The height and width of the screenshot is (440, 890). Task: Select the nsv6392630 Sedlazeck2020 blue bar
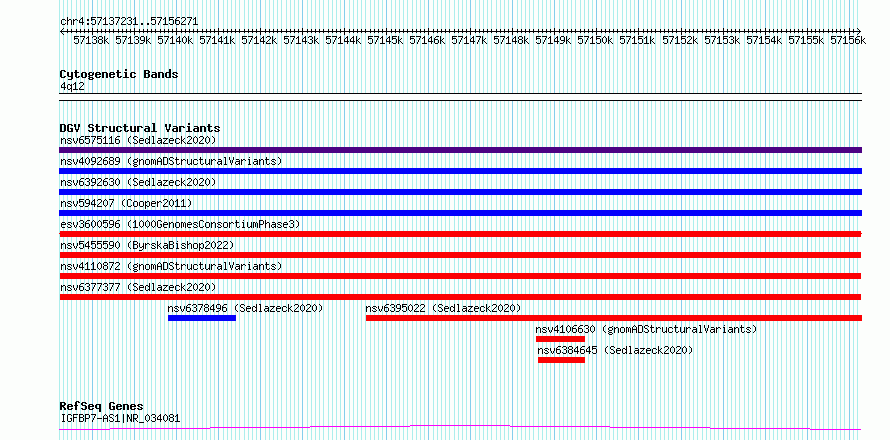(x=460, y=192)
